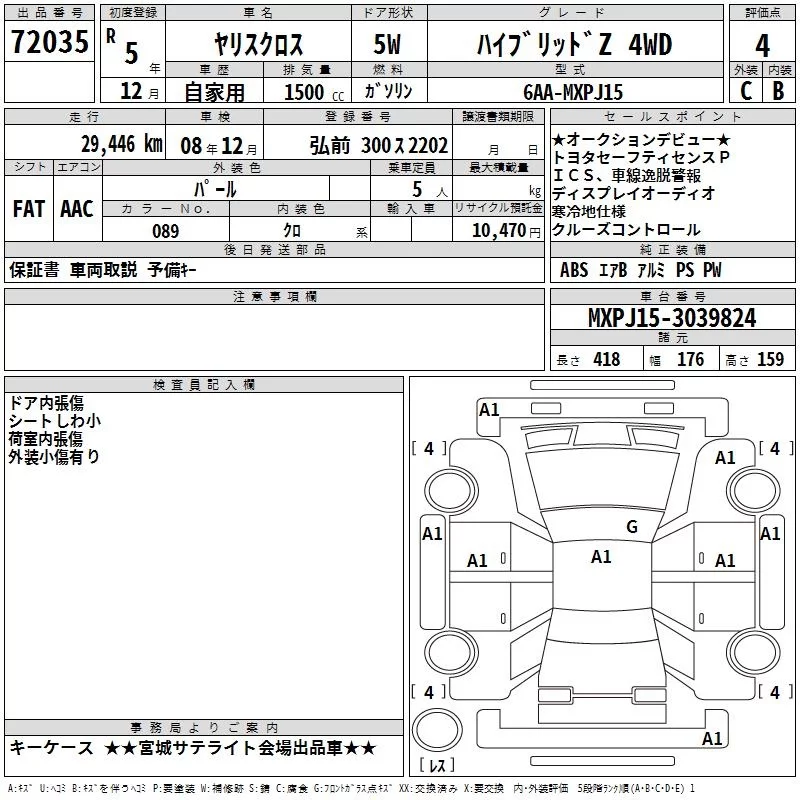Click the length value 418

[607, 359]
